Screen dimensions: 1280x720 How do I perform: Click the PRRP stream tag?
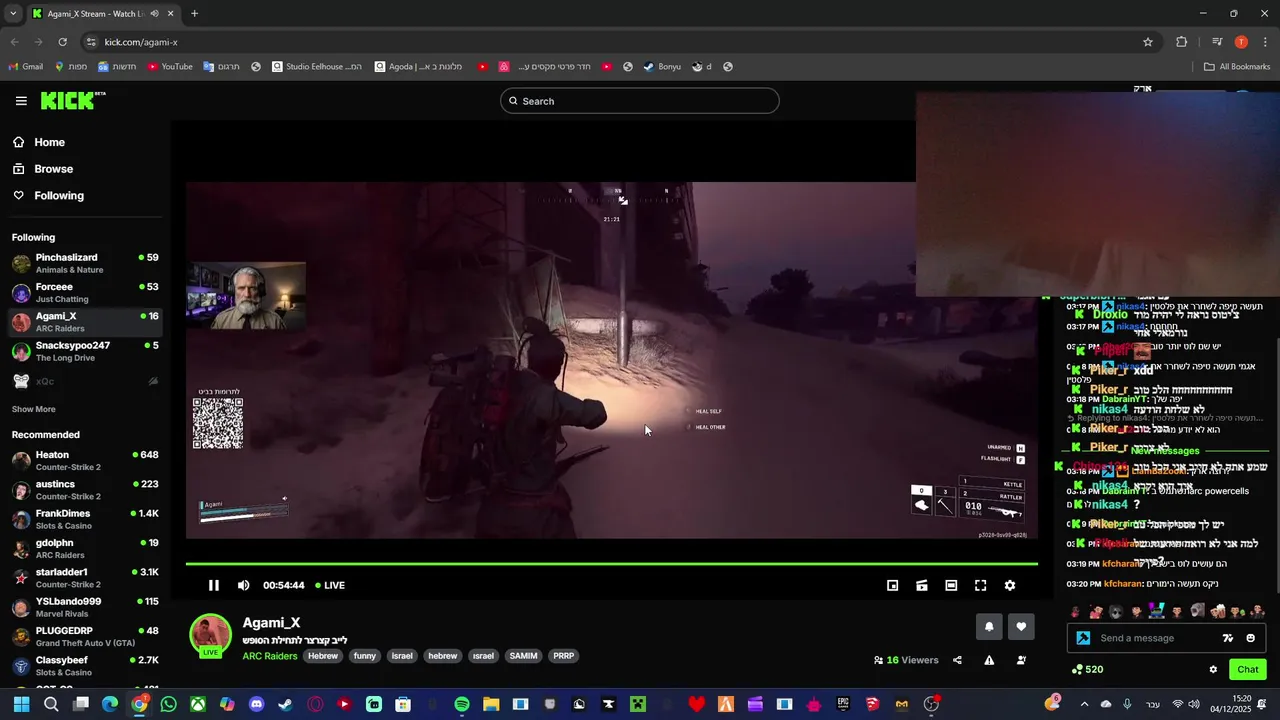click(564, 656)
